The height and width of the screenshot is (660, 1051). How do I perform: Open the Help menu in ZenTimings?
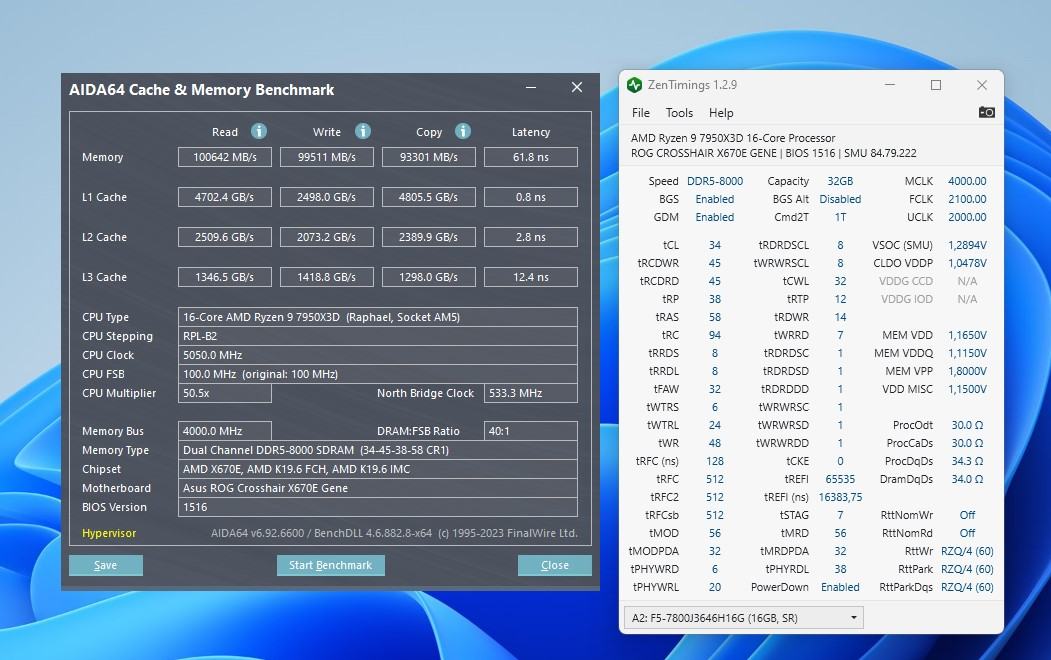[x=721, y=113]
